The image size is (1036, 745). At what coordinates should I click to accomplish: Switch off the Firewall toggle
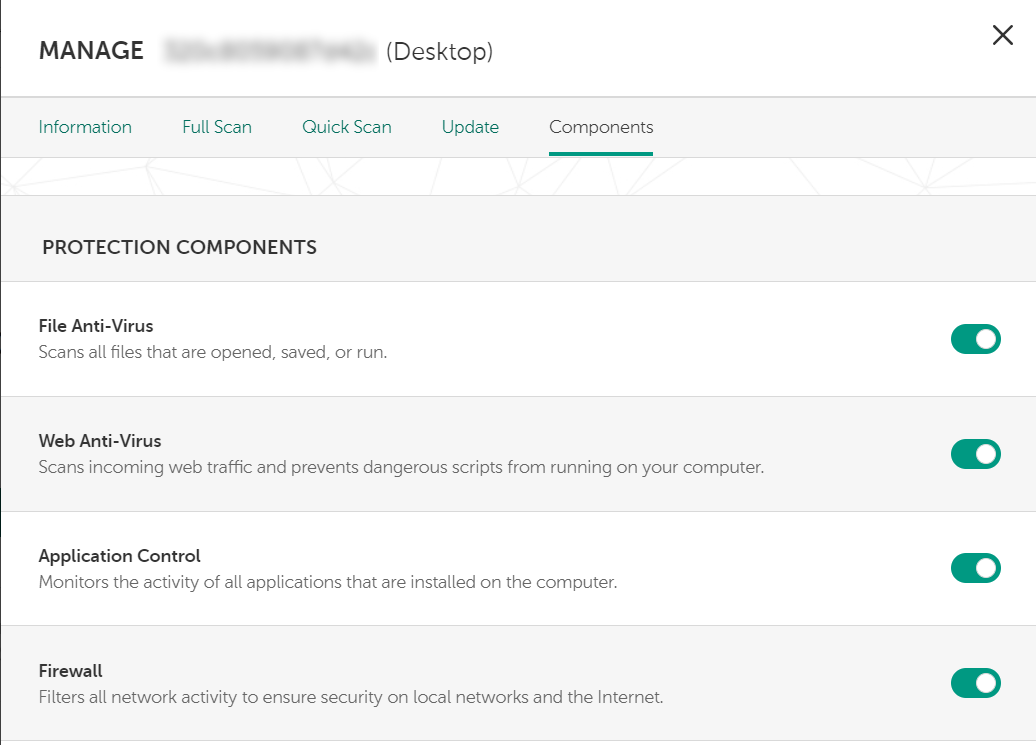click(975, 684)
